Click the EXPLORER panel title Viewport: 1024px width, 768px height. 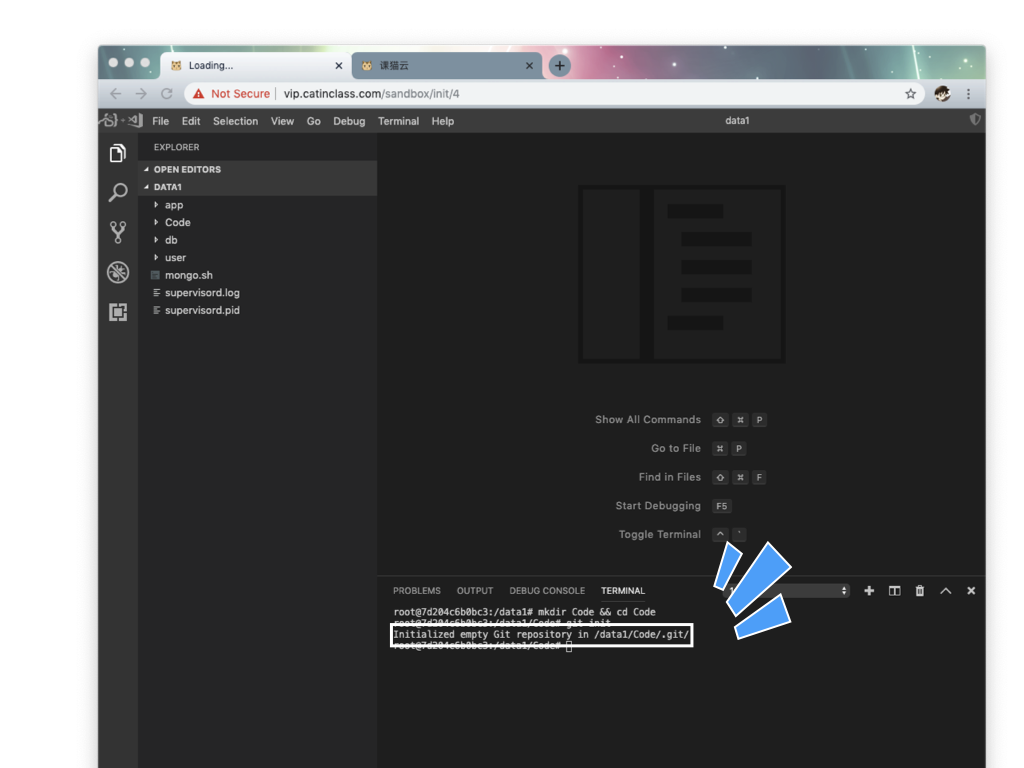point(176,147)
